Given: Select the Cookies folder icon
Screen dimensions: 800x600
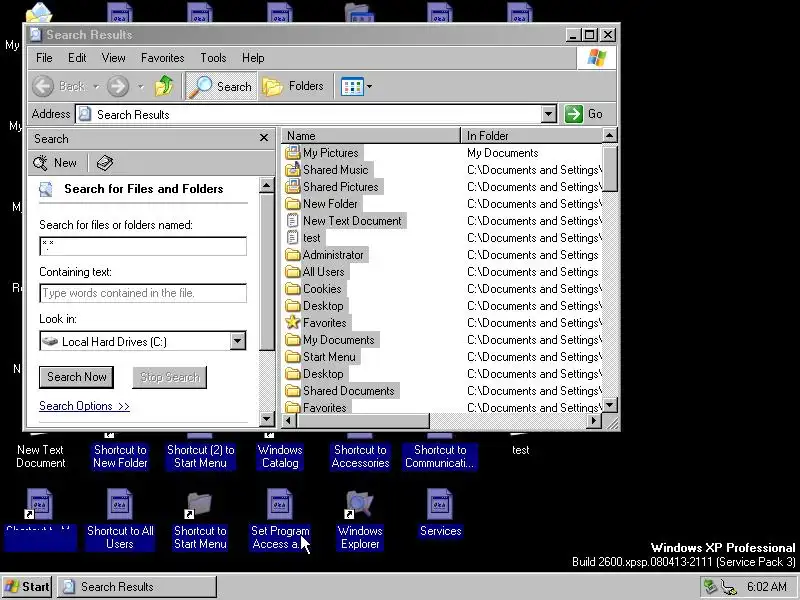Looking at the screenshot, I should click(x=292, y=289).
